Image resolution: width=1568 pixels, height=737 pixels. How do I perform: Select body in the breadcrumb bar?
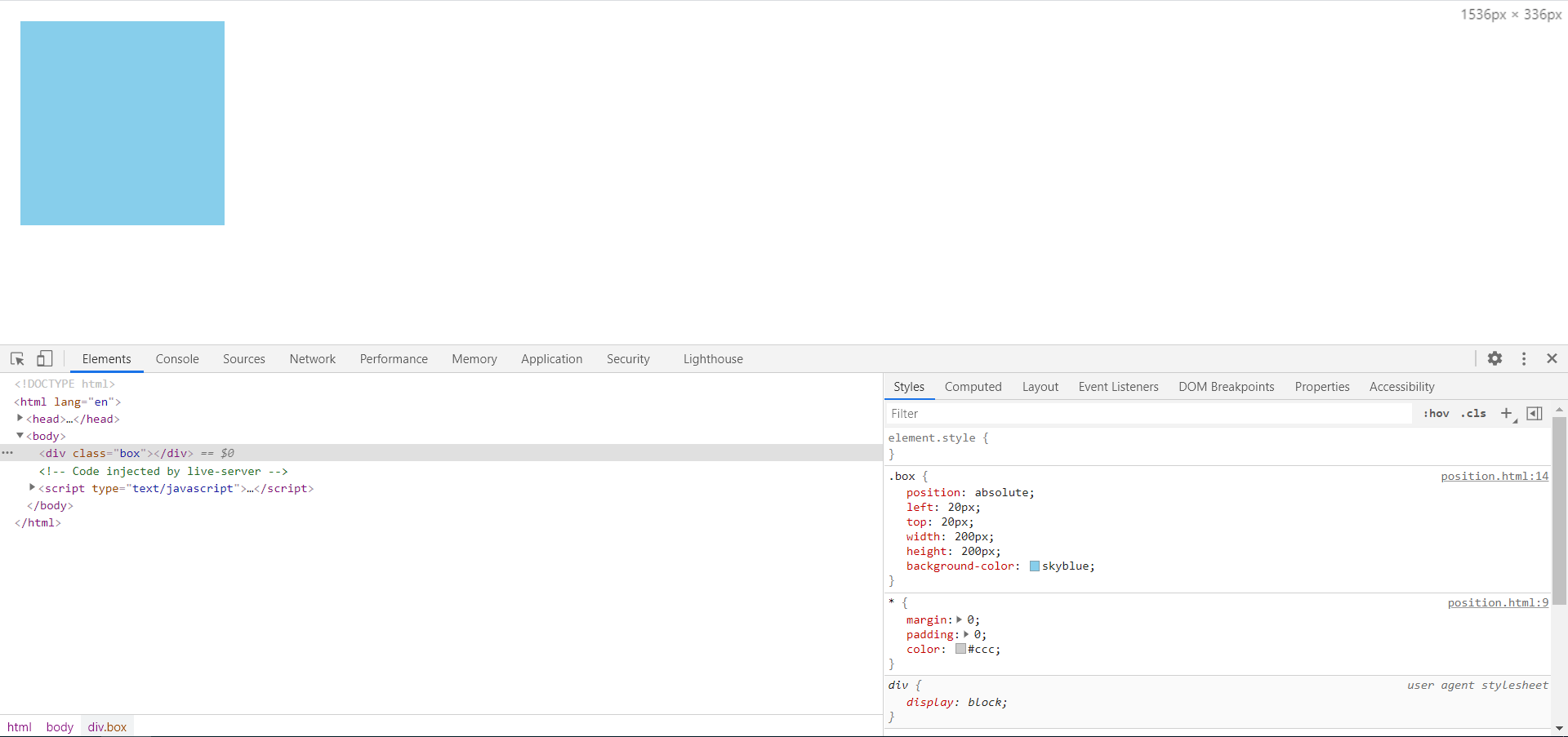click(60, 727)
